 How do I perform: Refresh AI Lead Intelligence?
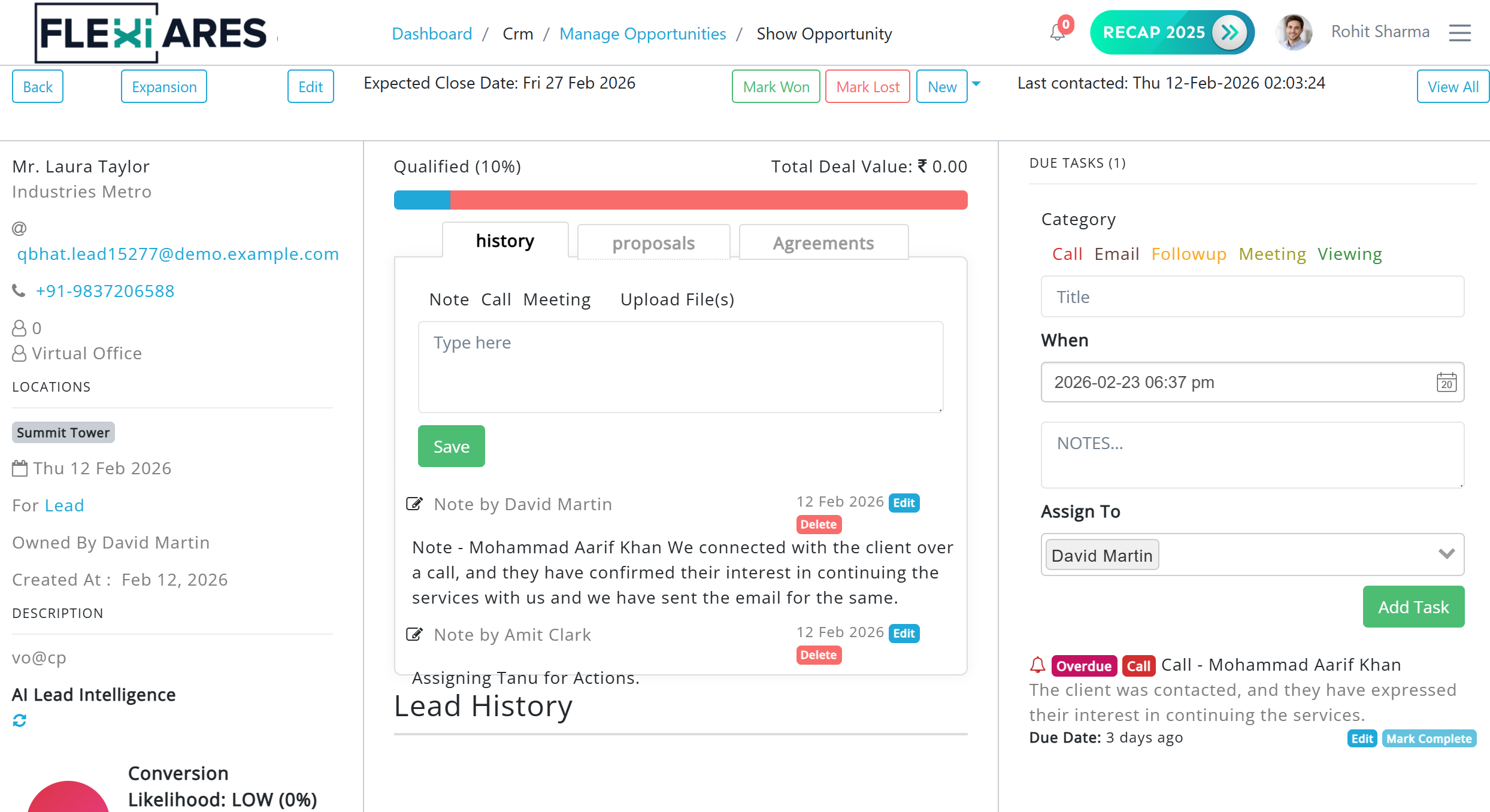pos(20,720)
